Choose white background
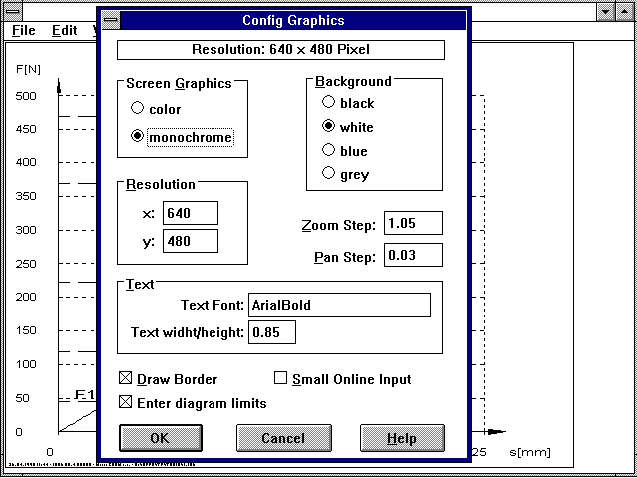 [327, 127]
